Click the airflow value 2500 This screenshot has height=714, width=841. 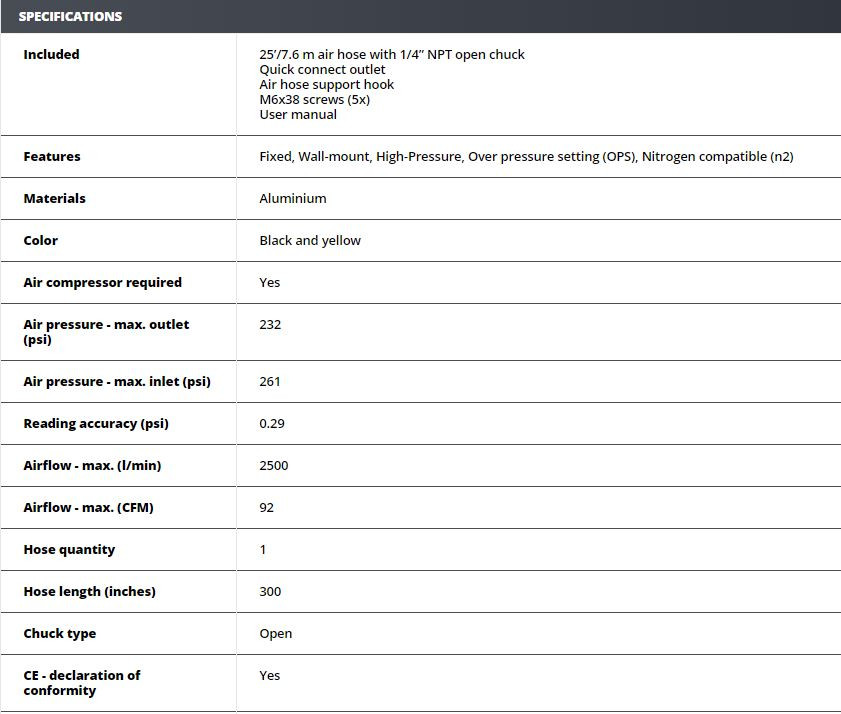click(x=273, y=466)
